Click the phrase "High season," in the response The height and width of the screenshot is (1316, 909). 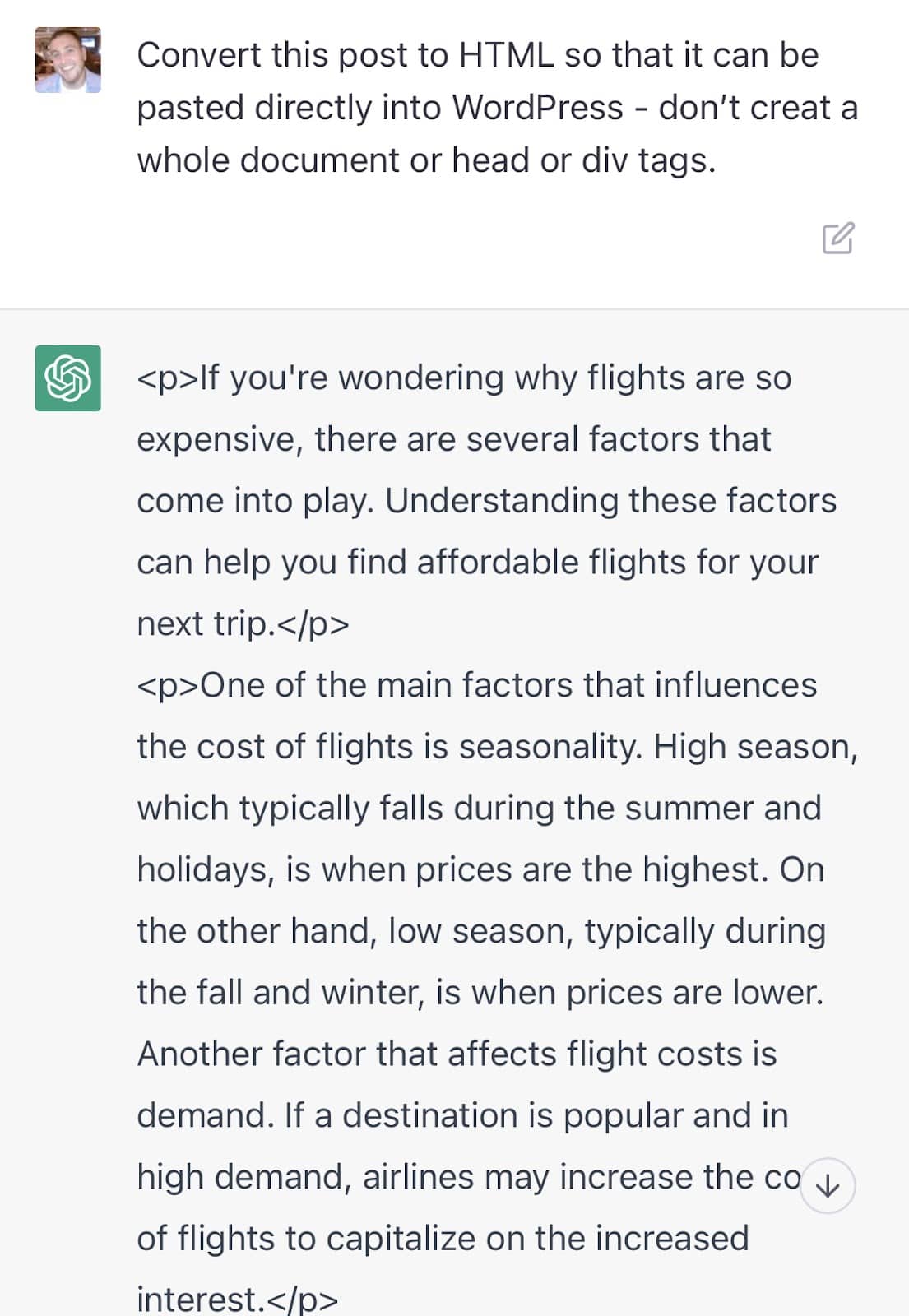(x=755, y=747)
